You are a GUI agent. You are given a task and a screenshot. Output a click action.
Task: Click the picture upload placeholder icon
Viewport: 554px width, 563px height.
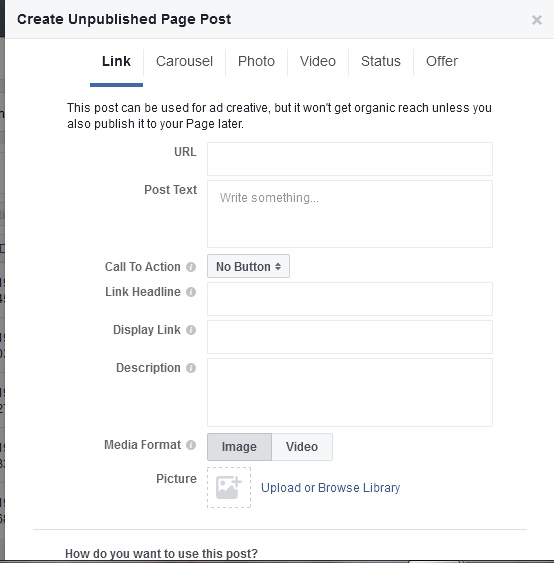click(x=229, y=487)
